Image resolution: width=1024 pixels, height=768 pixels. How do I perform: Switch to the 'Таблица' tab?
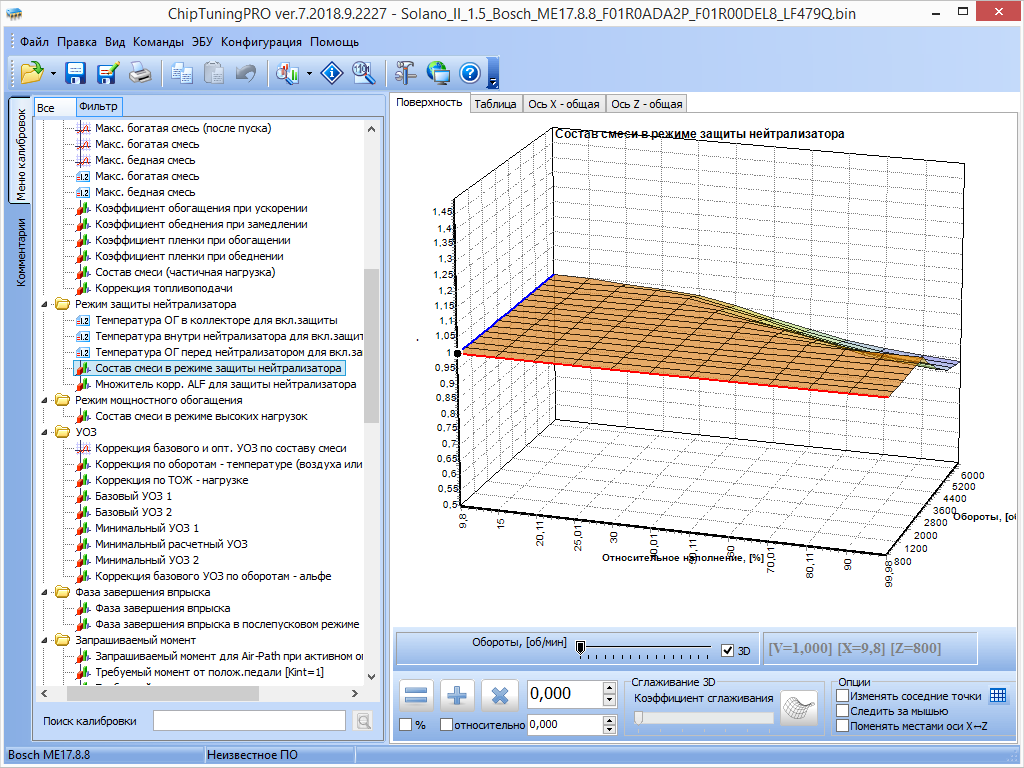click(495, 104)
